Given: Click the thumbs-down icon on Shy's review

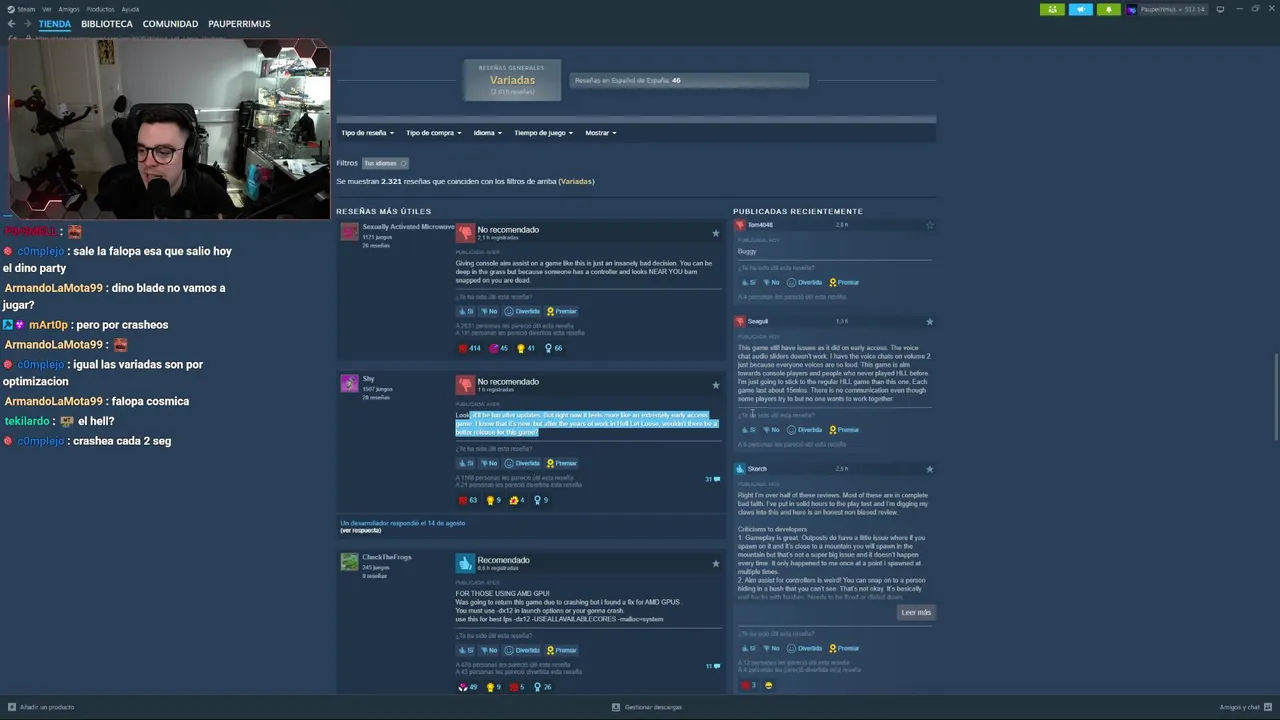Looking at the screenshot, I should pos(465,385).
